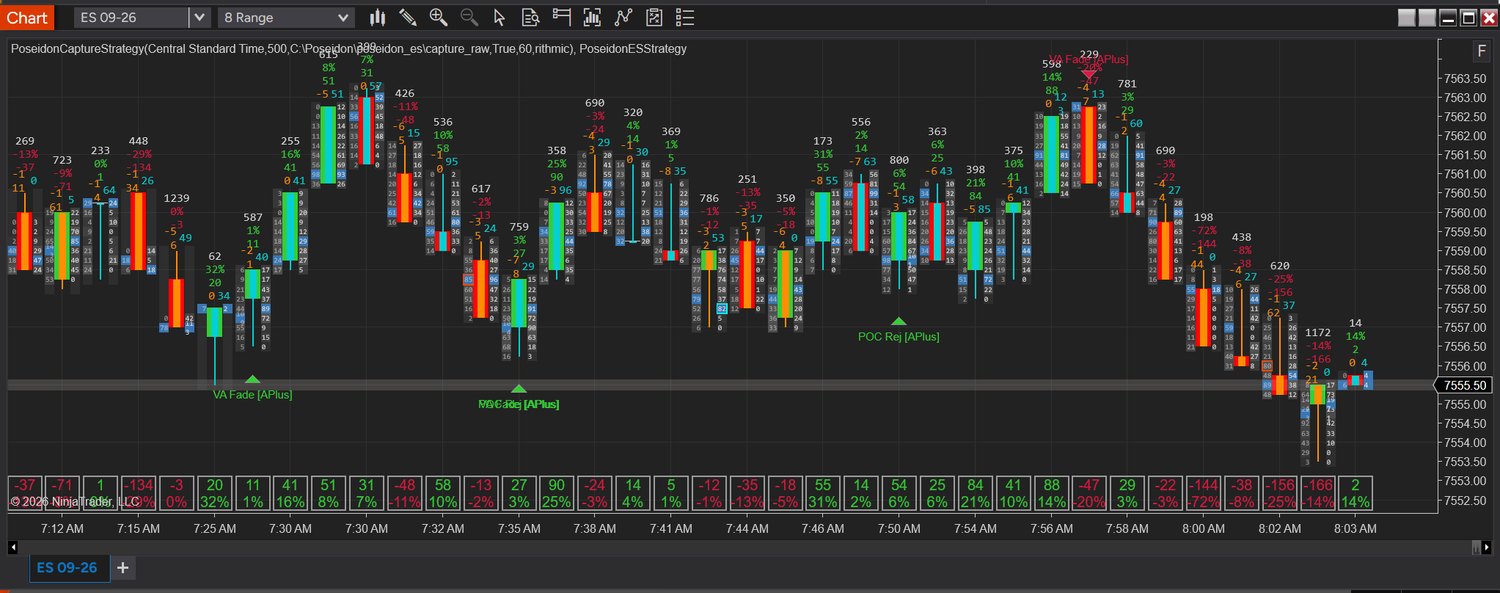
Task: Expand the ES 09-26 instrument dropdown arrow
Action: point(199,17)
